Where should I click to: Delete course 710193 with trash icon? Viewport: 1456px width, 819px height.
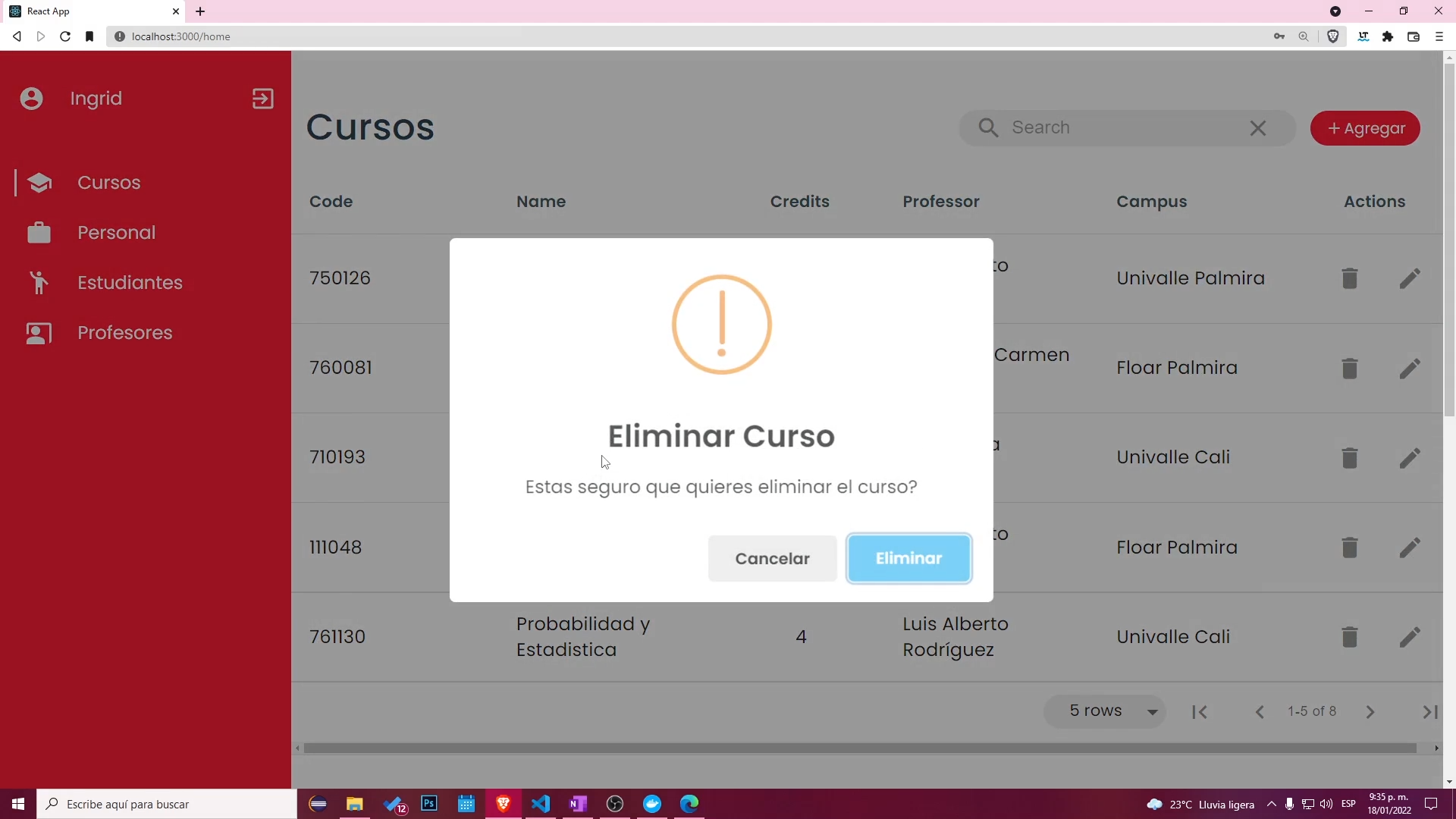click(1350, 458)
